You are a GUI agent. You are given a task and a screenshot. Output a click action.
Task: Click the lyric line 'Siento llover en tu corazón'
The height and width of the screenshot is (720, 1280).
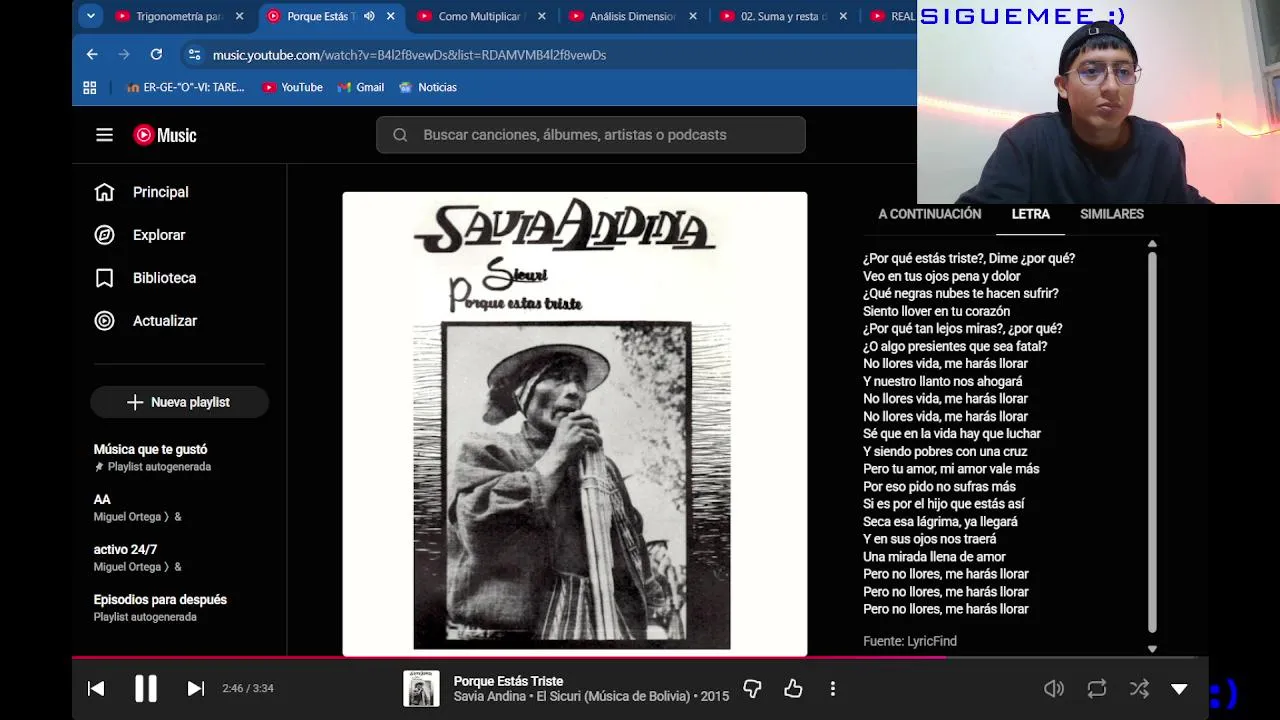[936, 311]
